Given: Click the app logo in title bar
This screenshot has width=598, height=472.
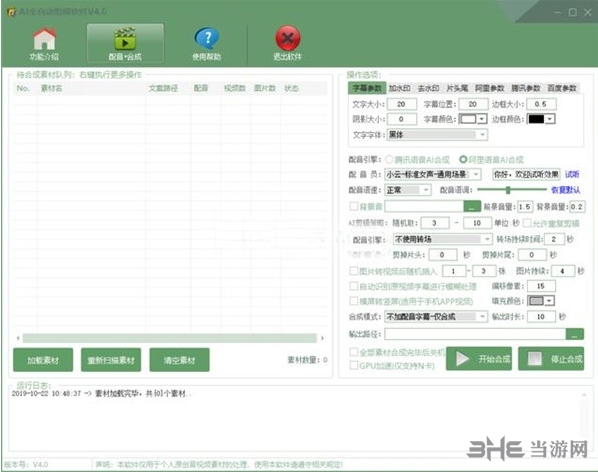Looking at the screenshot, I should tap(12, 12).
